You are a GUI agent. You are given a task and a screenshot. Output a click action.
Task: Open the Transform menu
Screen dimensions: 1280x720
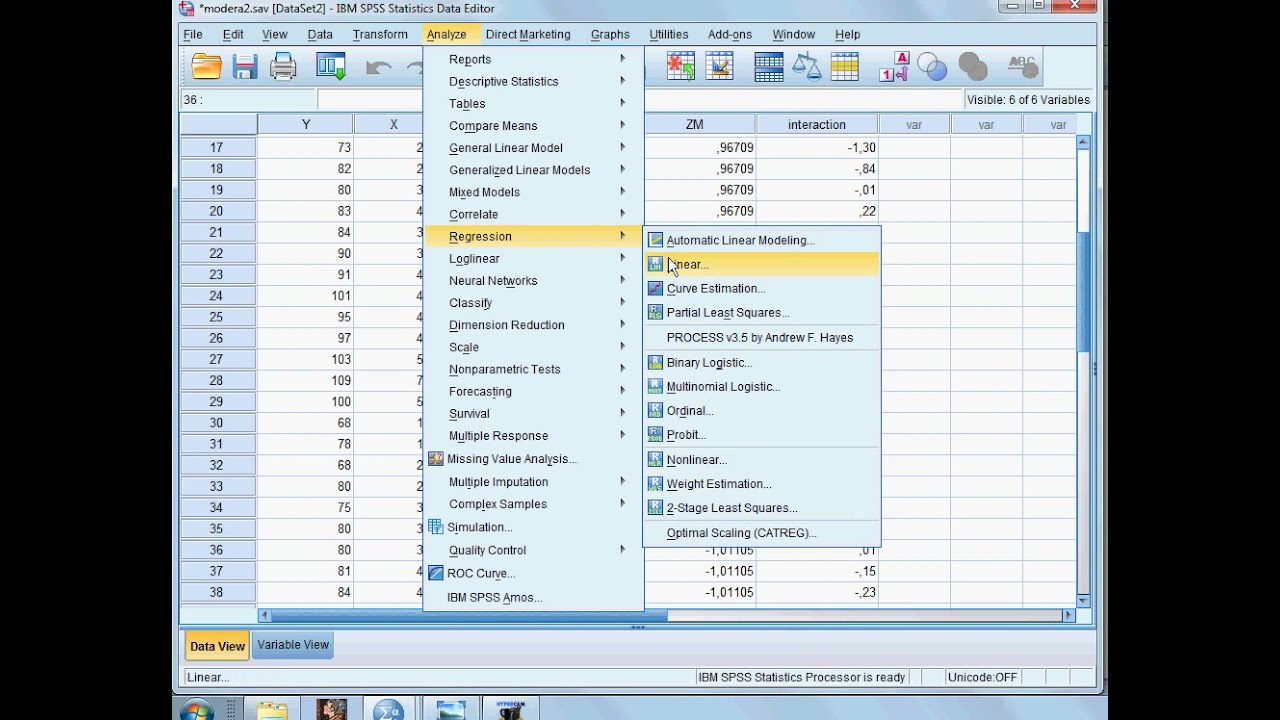(x=380, y=34)
